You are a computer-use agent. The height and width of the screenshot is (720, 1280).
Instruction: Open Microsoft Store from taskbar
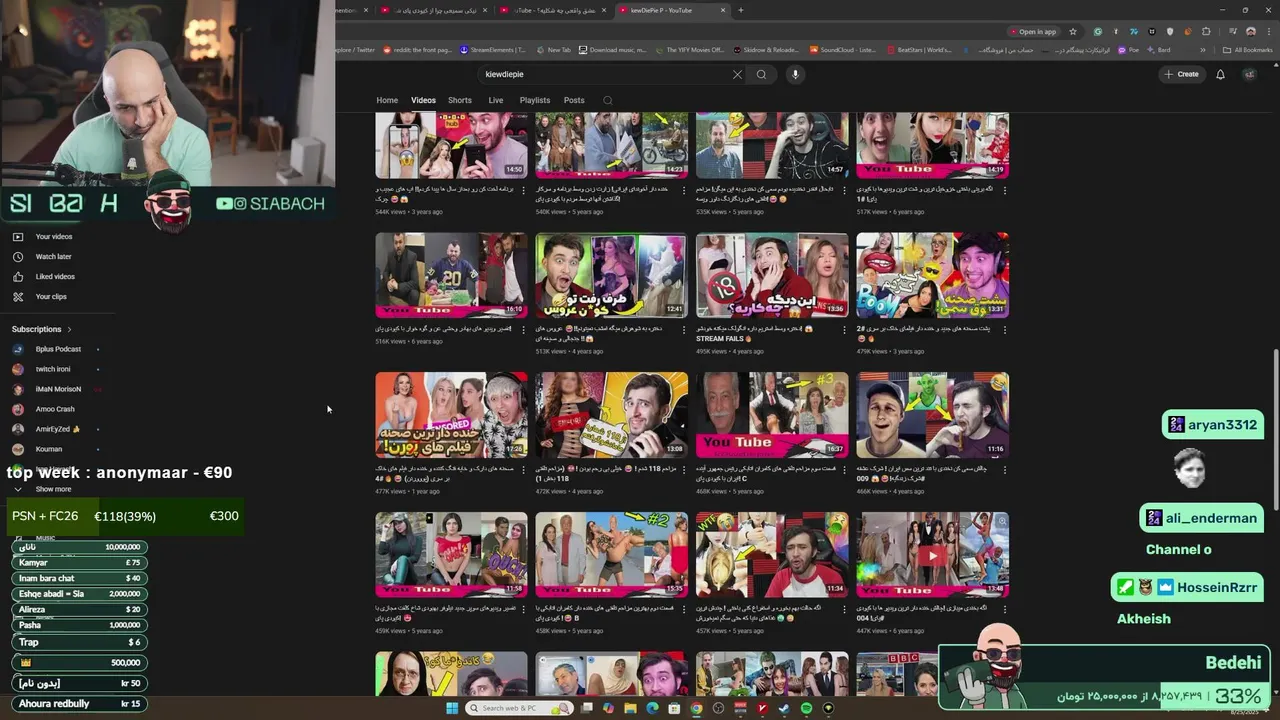[674, 708]
